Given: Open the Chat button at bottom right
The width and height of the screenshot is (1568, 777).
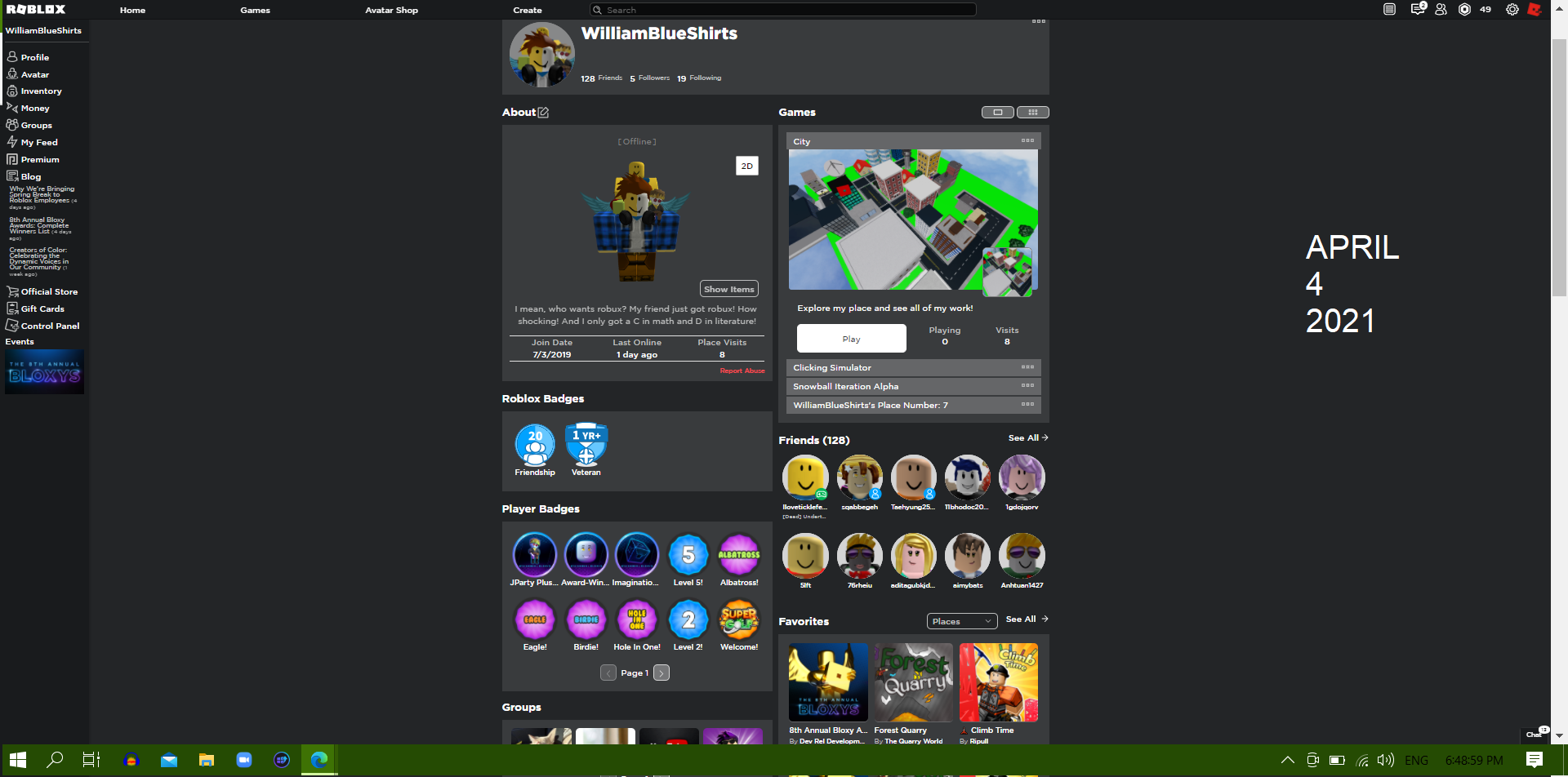Looking at the screenshot, I should click(1535, 734).
